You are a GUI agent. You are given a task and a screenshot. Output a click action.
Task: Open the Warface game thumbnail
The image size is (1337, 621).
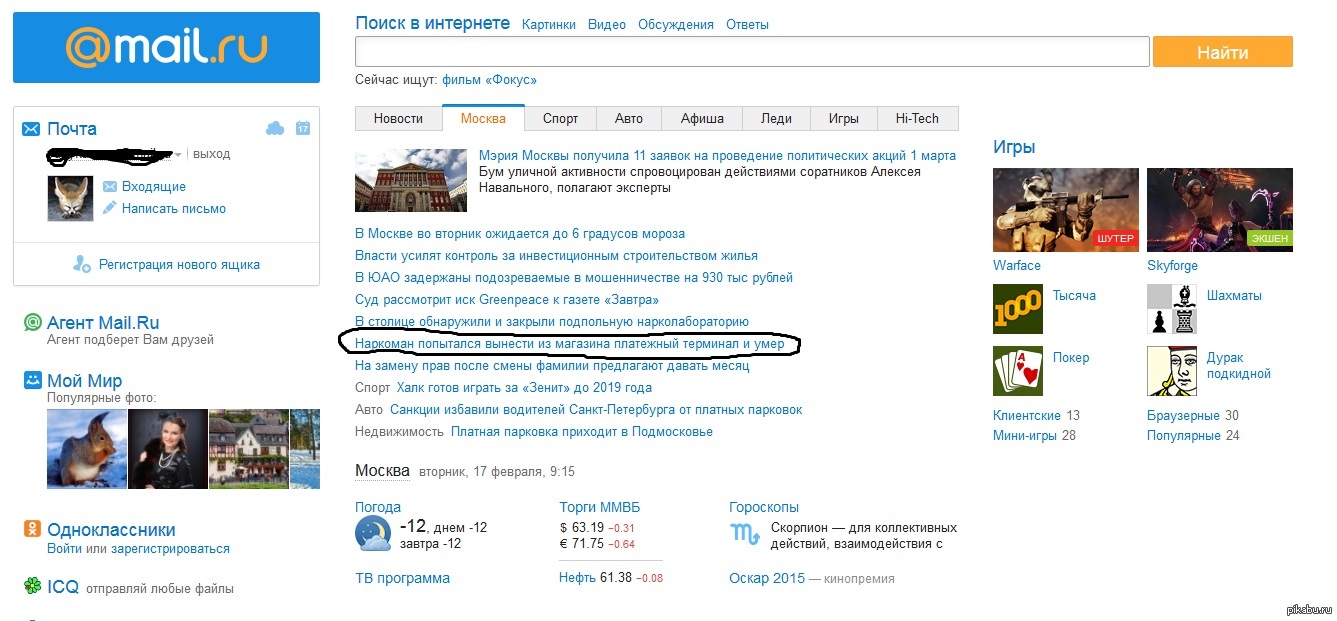coord(1065,209)
